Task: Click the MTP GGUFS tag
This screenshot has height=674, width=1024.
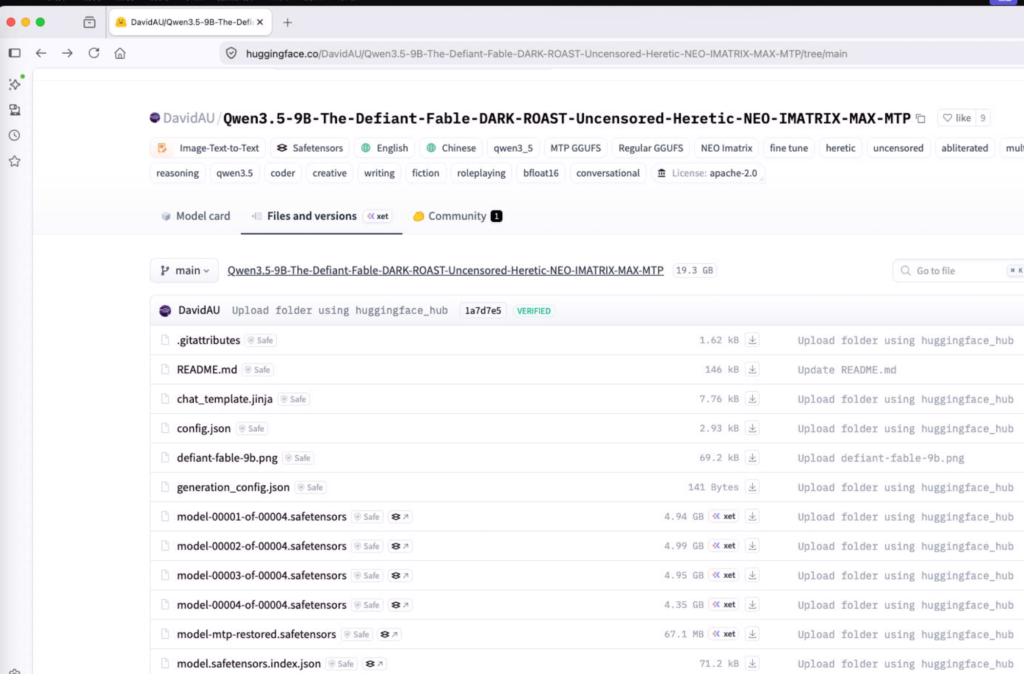Action: click(x=575, y=148)
